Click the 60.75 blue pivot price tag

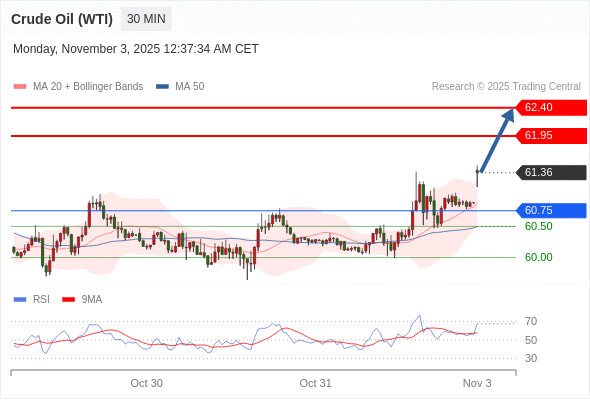click(551, 210)
